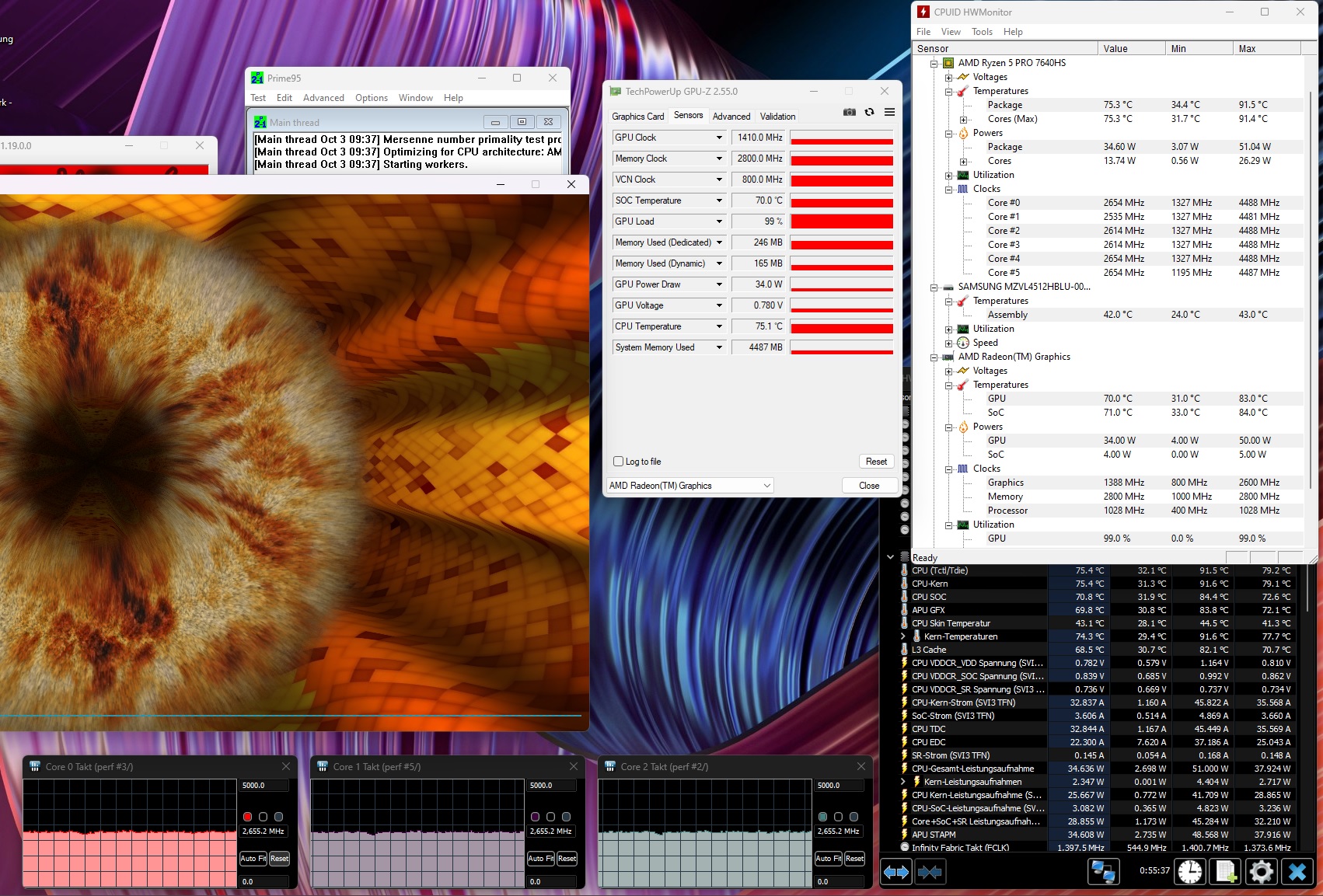1323x896 pixels.
Task: Switch to the Advanced tab in GPU-Z
Action: click(x=731, y=117)
